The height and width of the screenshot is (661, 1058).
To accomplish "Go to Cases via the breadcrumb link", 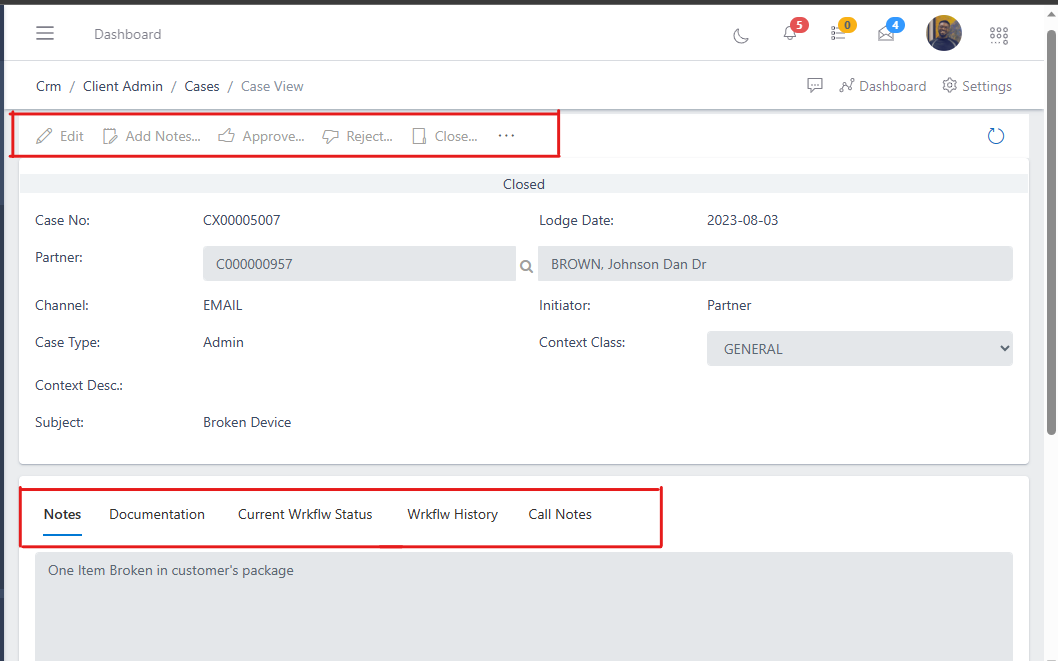I will [x=201, y=86].
